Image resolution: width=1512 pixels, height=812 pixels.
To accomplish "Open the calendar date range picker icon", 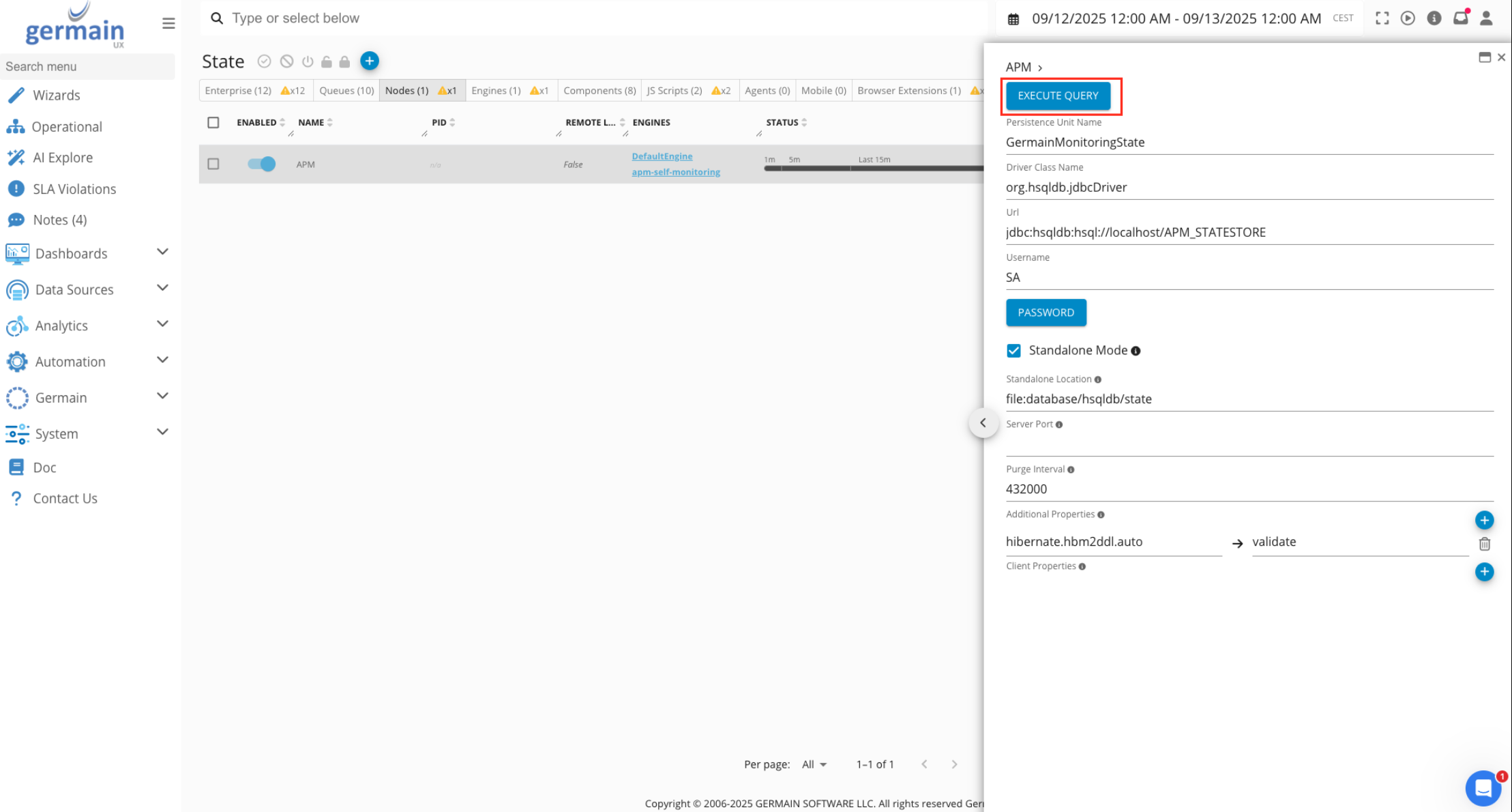I will (1013, 19).
